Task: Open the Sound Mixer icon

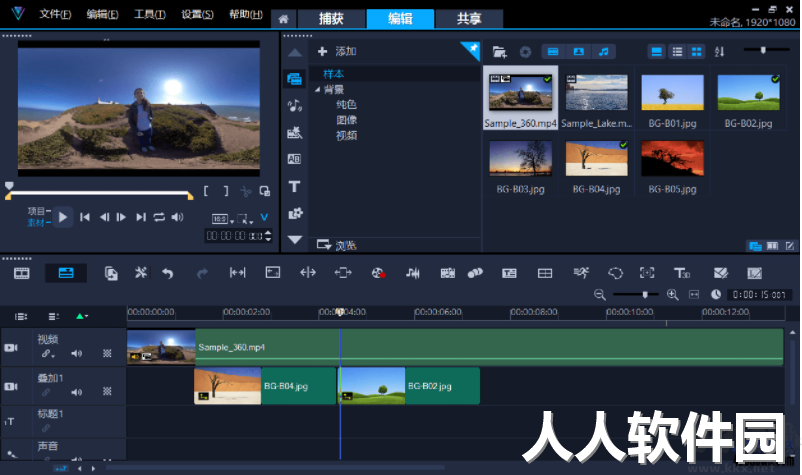Action: (x=413, y=273)
